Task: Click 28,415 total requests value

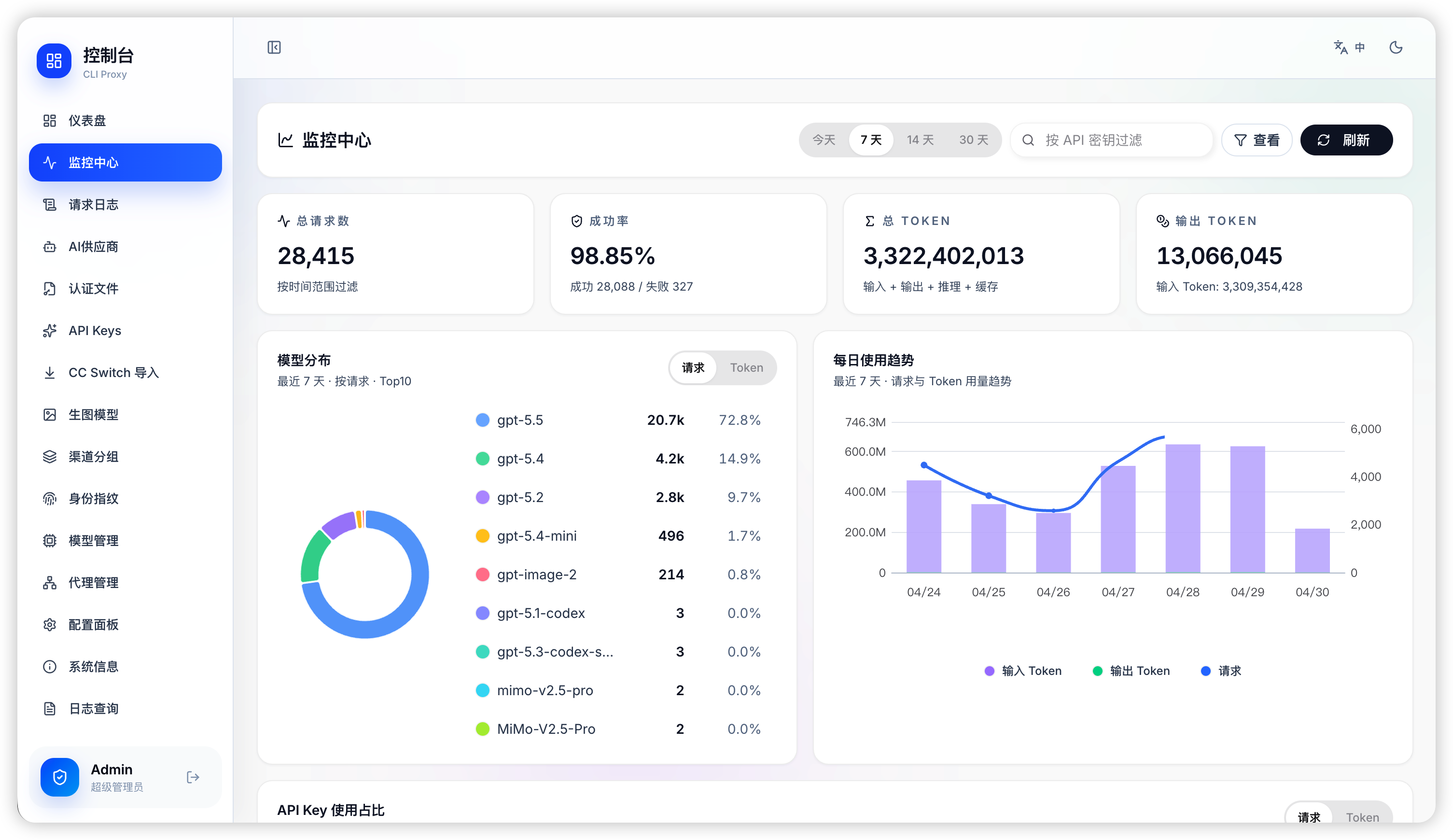Action: [x=316, y=256]
